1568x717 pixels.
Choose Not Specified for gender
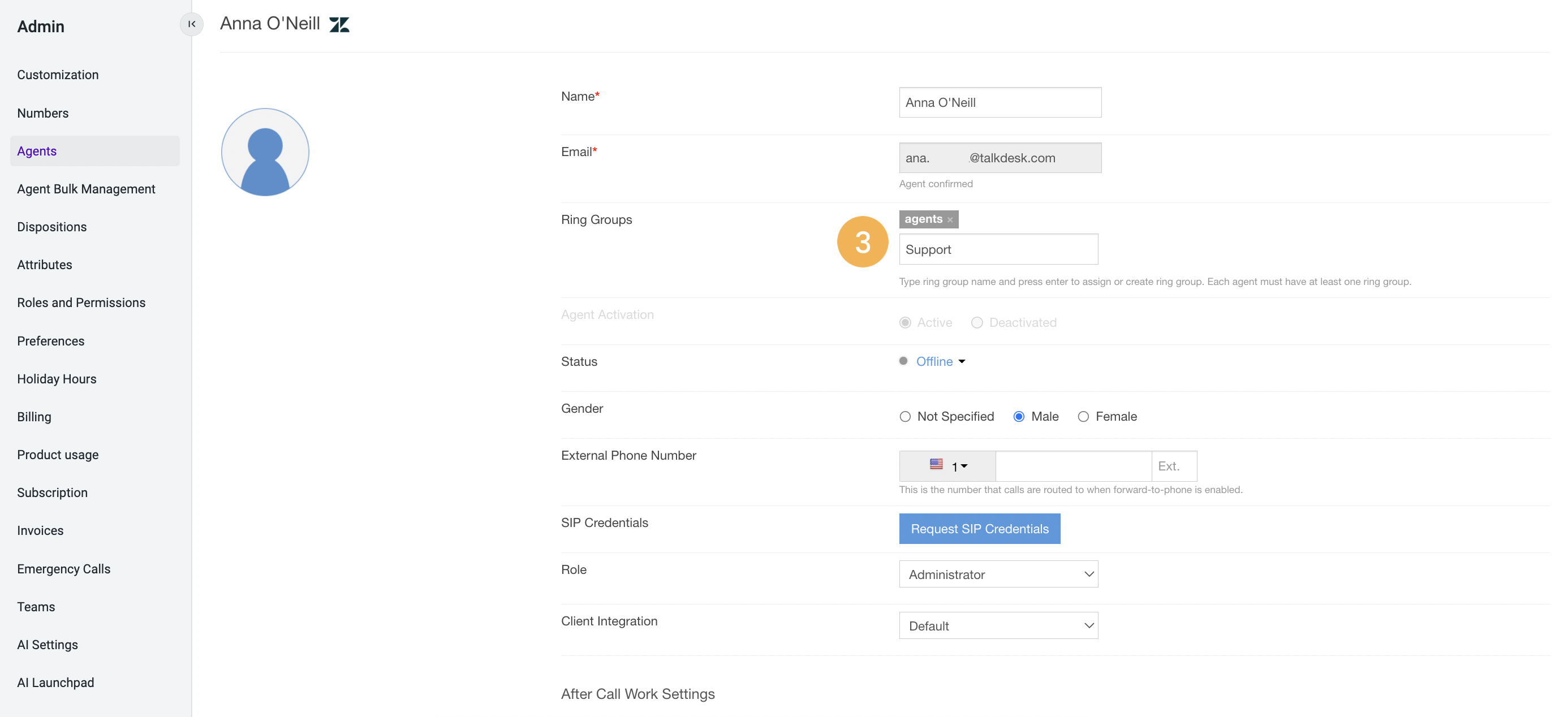(905, 416)
